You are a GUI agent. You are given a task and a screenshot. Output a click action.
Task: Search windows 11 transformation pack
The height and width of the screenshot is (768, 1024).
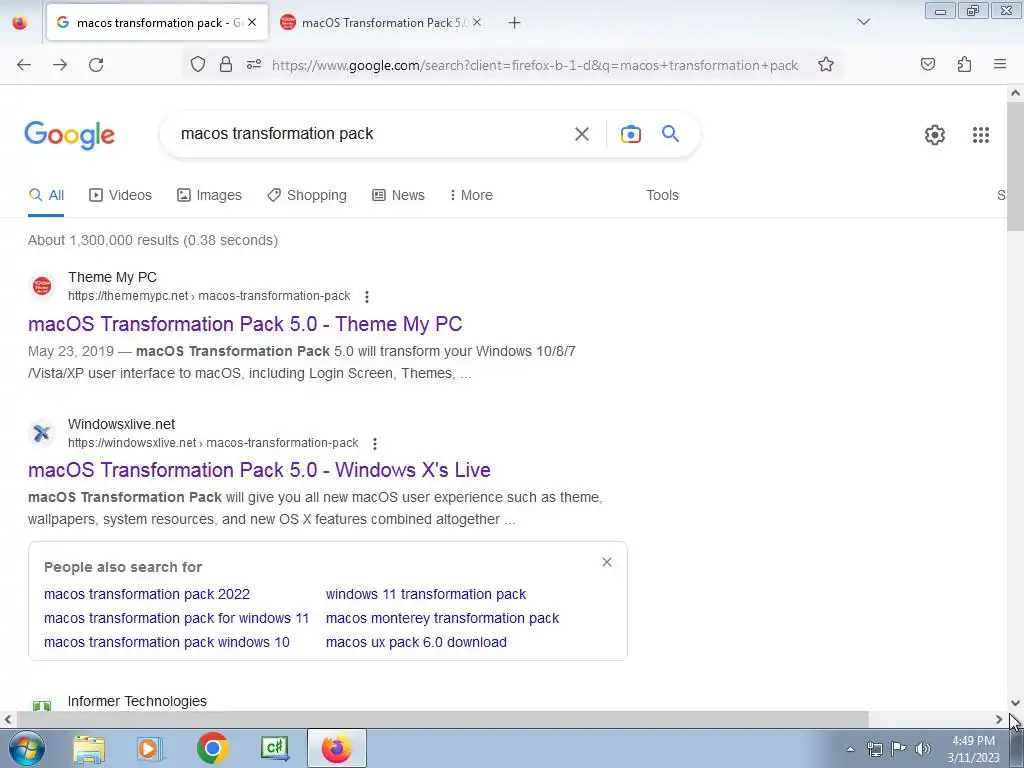(426, 594)
